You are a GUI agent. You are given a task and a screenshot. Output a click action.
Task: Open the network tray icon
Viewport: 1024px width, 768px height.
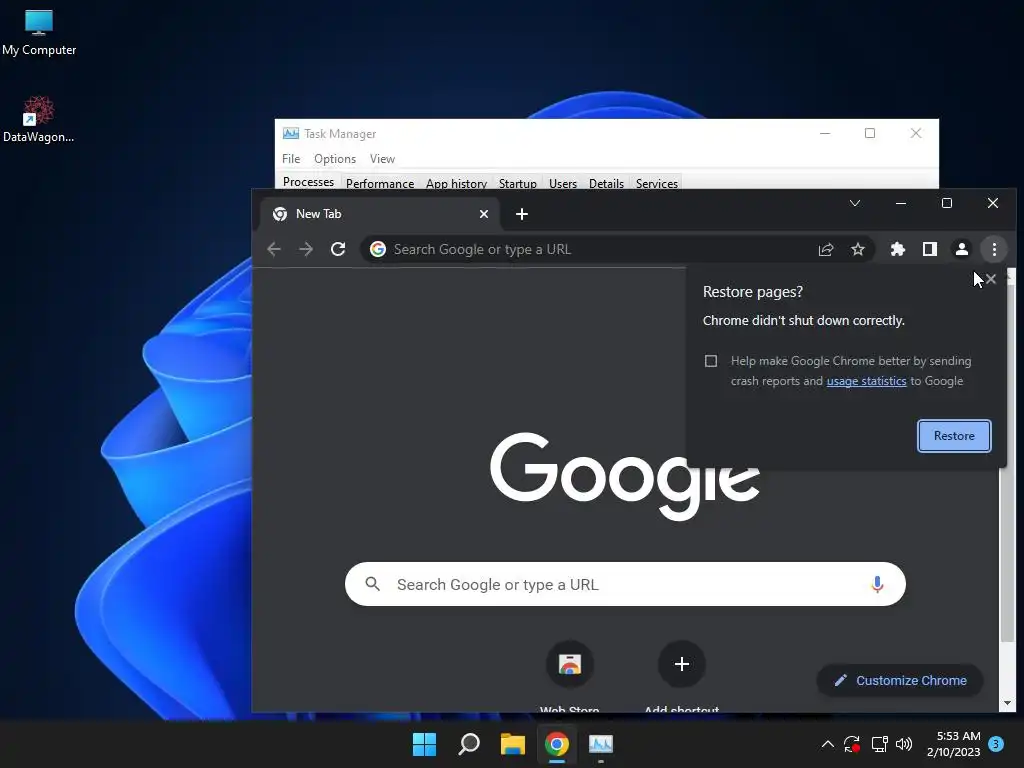(x=879, y=743)
